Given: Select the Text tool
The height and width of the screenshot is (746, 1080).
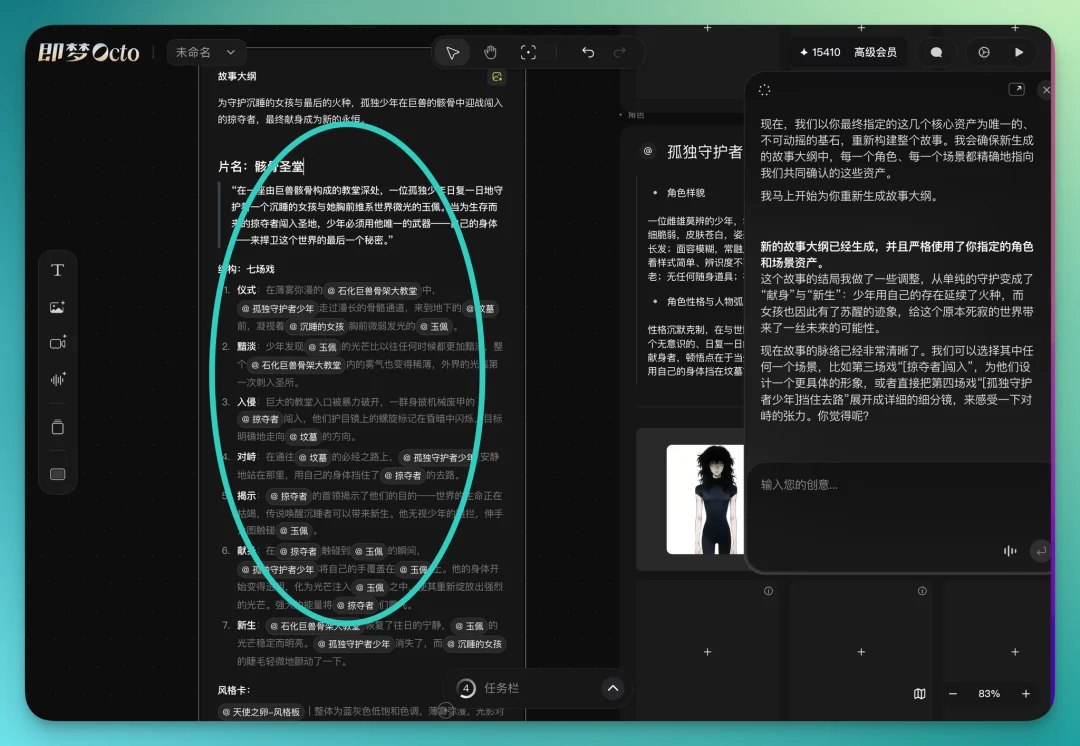Looking at the screenshot, I should coord(57,269).
